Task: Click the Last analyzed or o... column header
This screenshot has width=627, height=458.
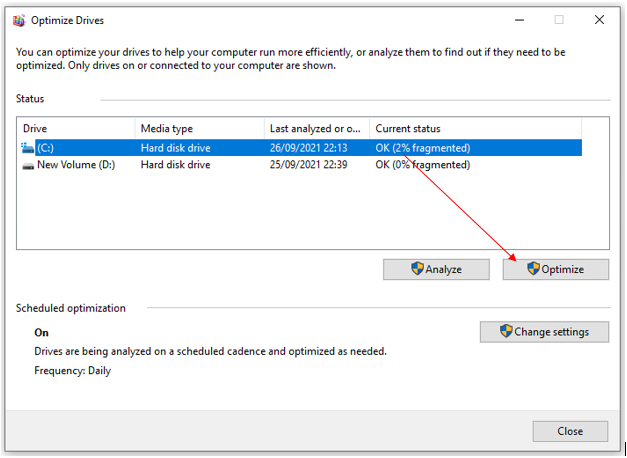Action: pos(317,128)
